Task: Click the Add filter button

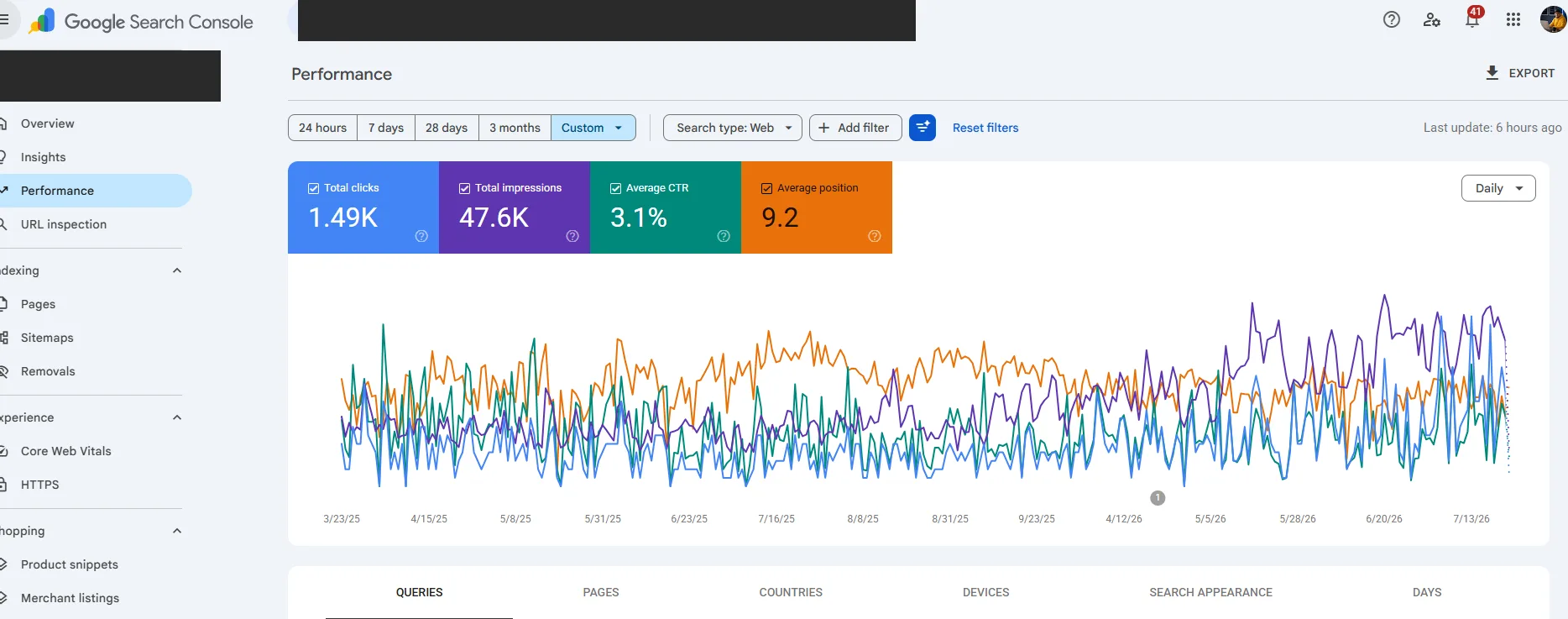Action: point(855,128)
